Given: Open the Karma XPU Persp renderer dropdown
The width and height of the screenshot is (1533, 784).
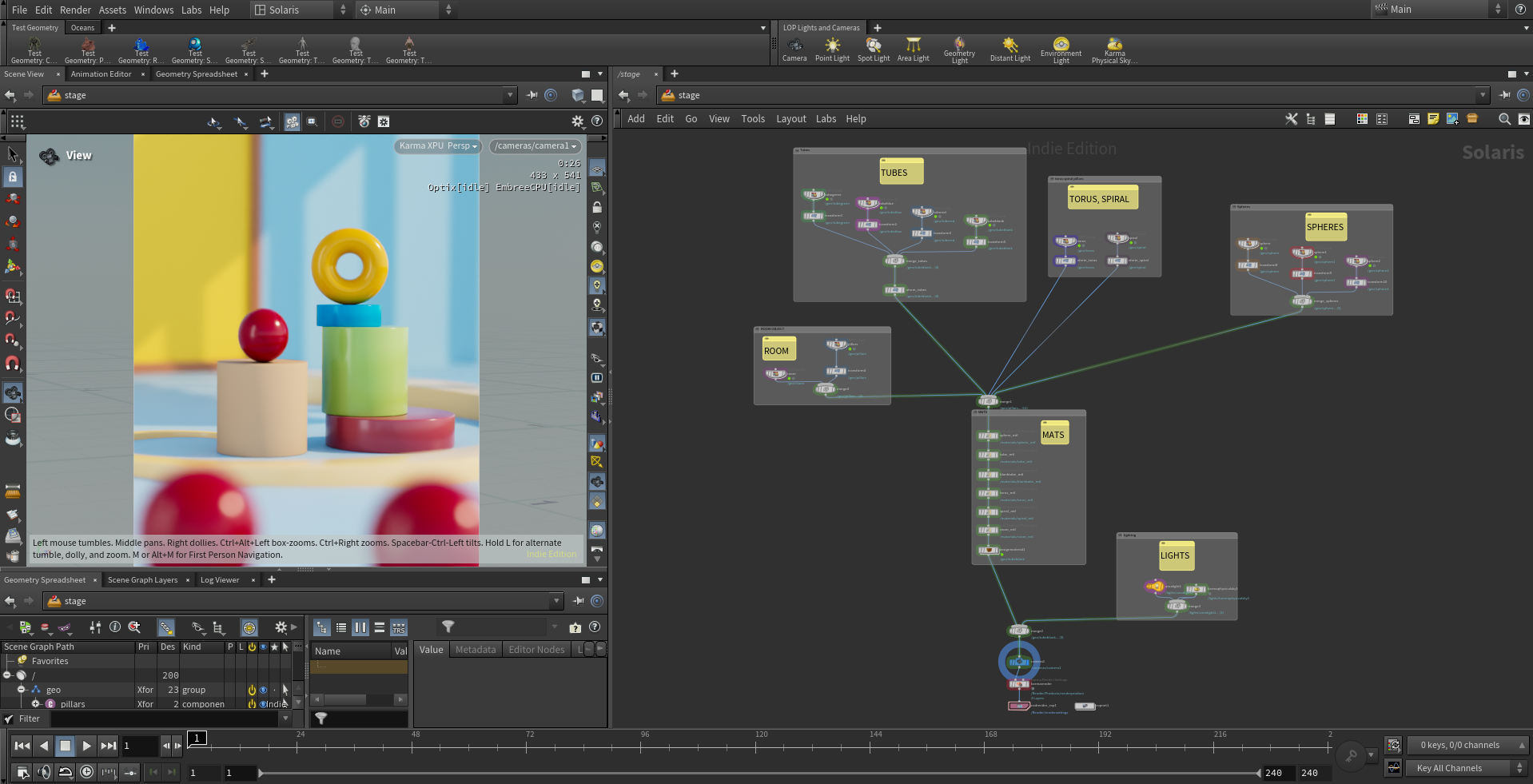Looking at the screenshot, I should pos(438,146).
